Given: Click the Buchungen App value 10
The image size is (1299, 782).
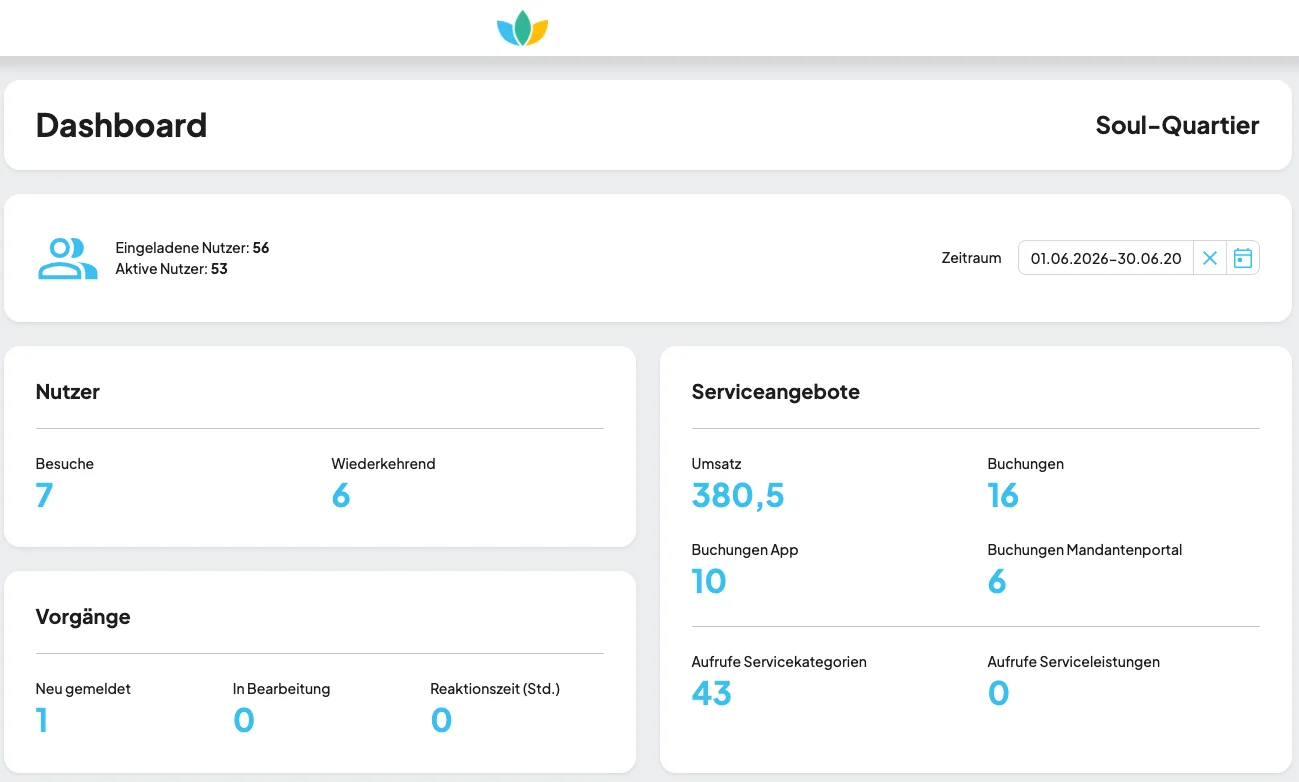Looking at the screenshot, I should click(x=709, y=581).
